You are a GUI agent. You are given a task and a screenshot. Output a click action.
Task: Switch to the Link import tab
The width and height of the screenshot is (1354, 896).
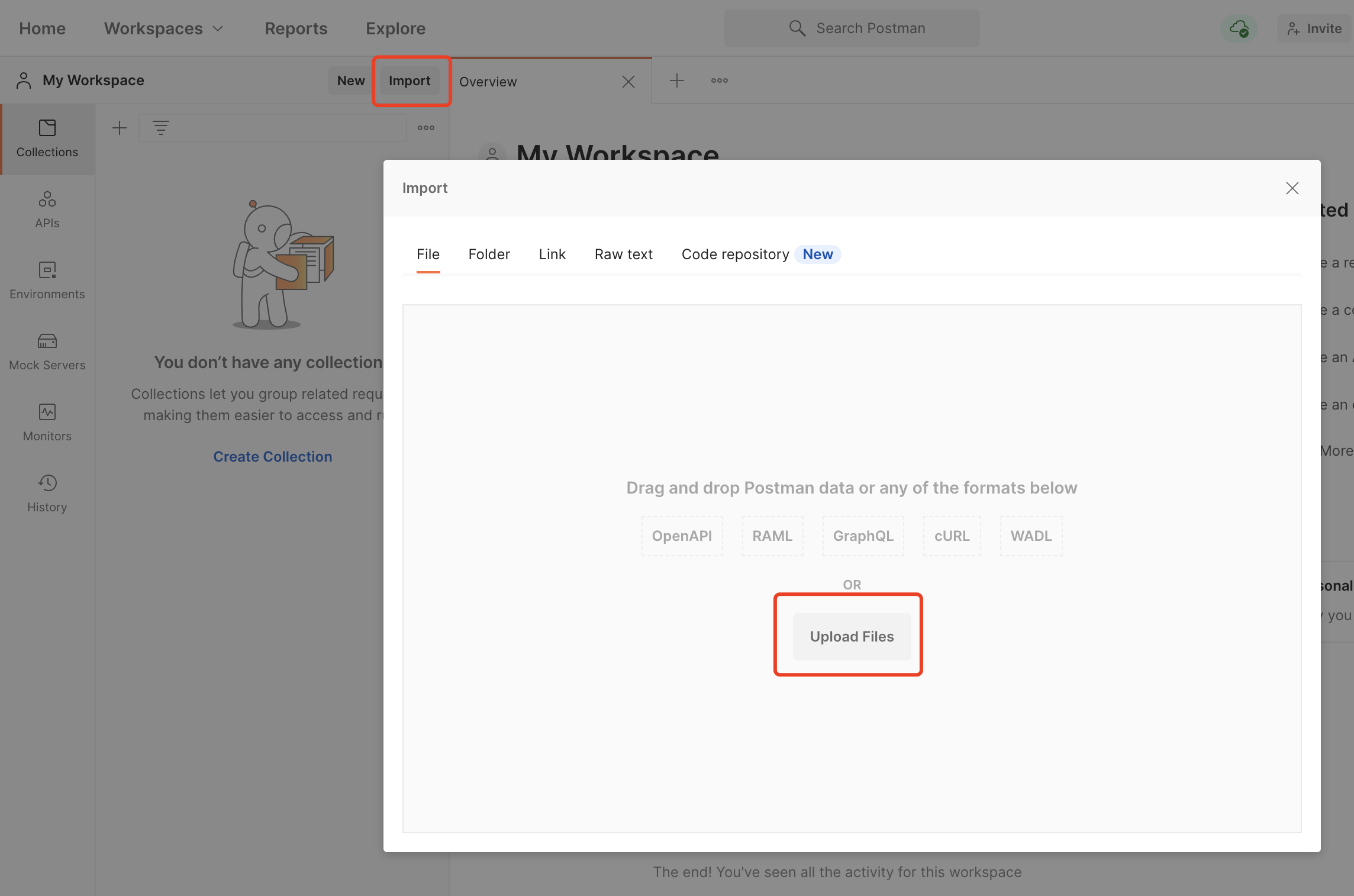point(552,254)
